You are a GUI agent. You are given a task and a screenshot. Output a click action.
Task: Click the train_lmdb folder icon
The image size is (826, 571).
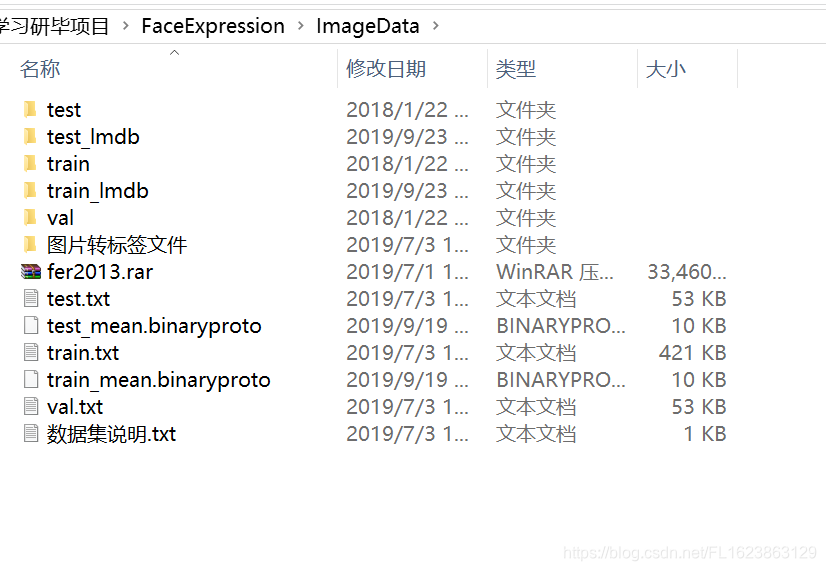pyautogui.click(x=31, y=191)
